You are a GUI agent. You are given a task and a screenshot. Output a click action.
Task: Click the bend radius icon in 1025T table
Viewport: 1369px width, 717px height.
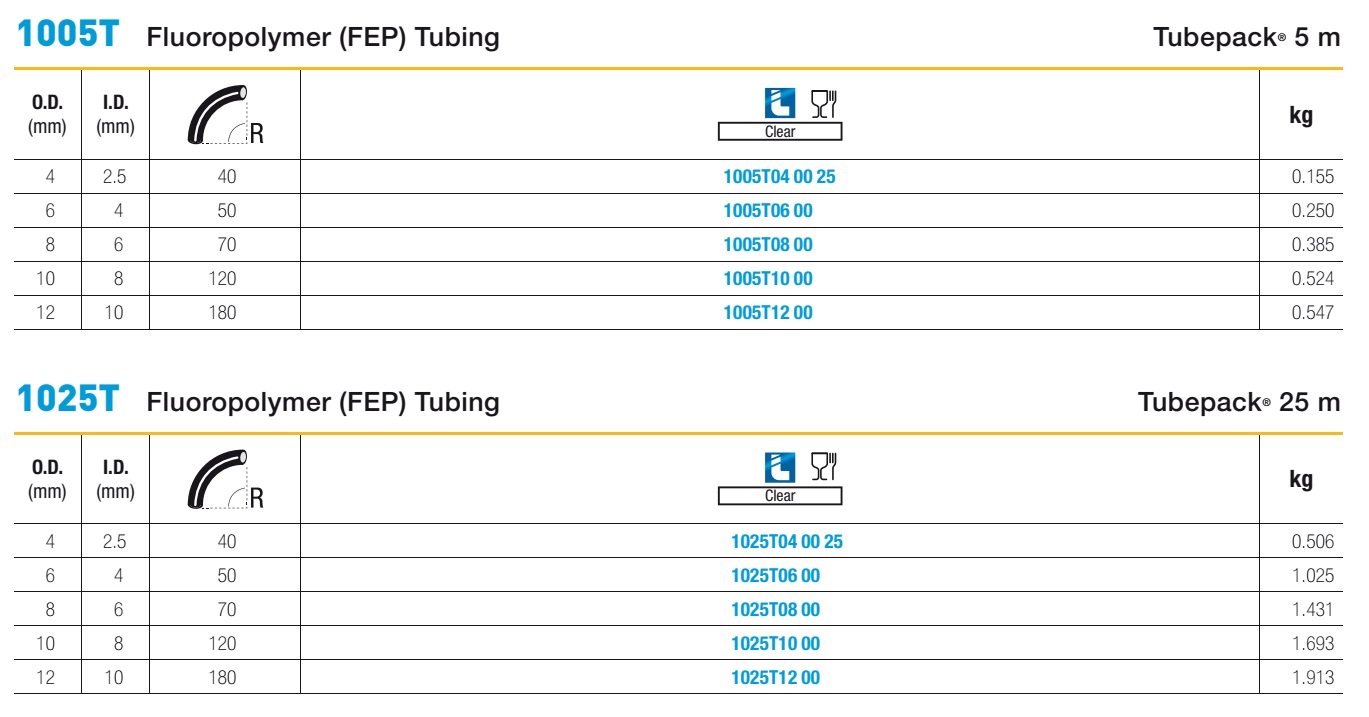point(226,480)
